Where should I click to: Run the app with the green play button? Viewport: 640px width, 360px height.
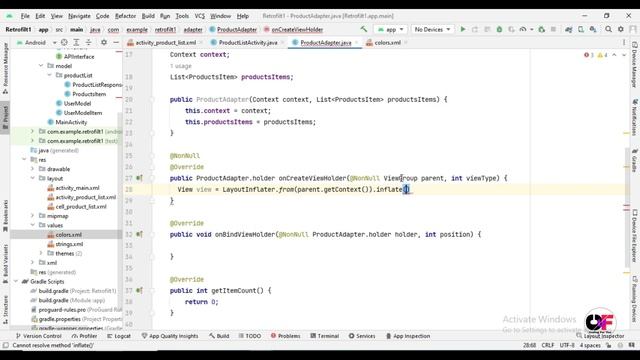pyautogui.click(x=462, y=29)
